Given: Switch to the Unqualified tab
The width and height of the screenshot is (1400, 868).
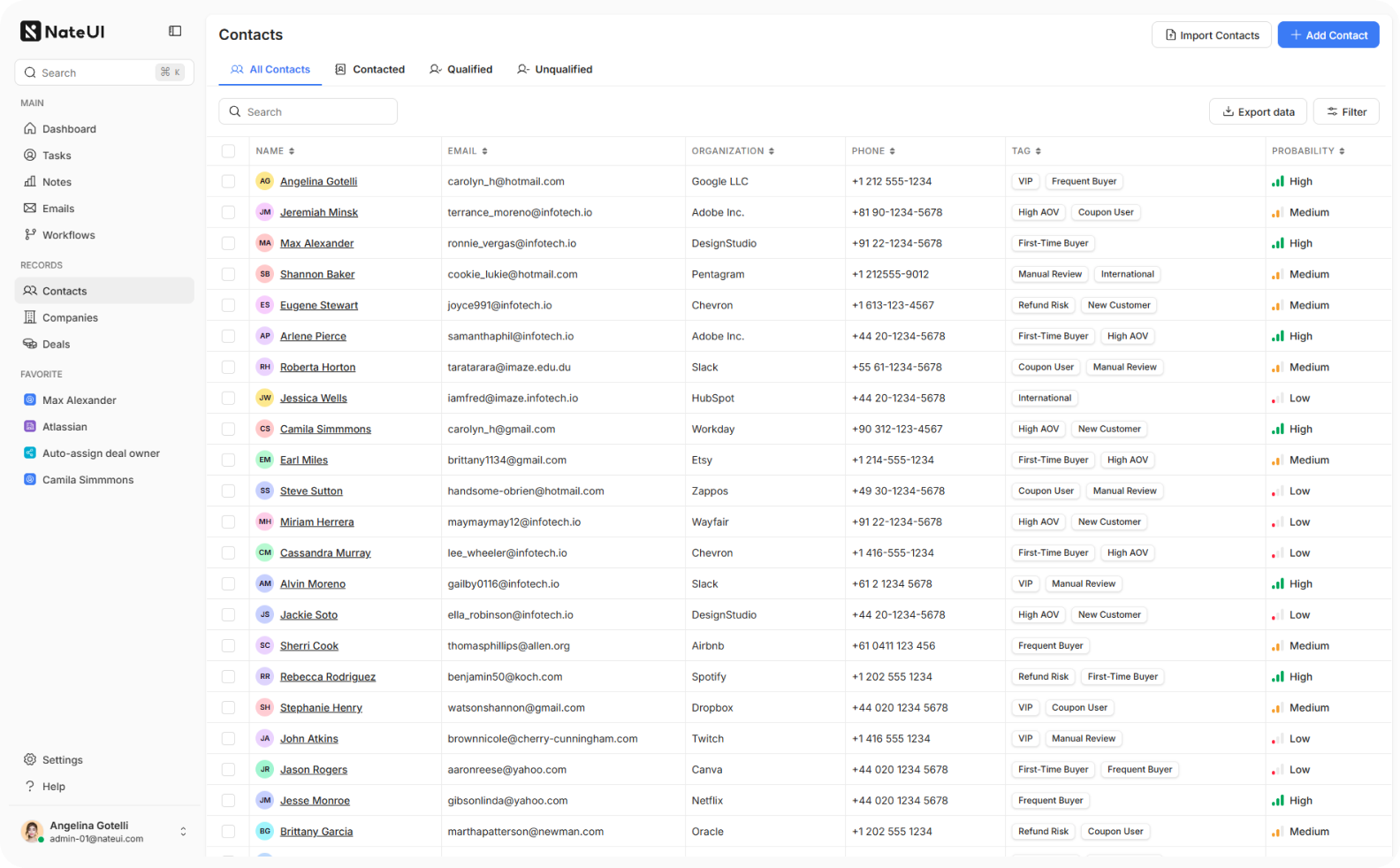Looking at the screenshot, I should pyautogui.click(x=555, y=70).
